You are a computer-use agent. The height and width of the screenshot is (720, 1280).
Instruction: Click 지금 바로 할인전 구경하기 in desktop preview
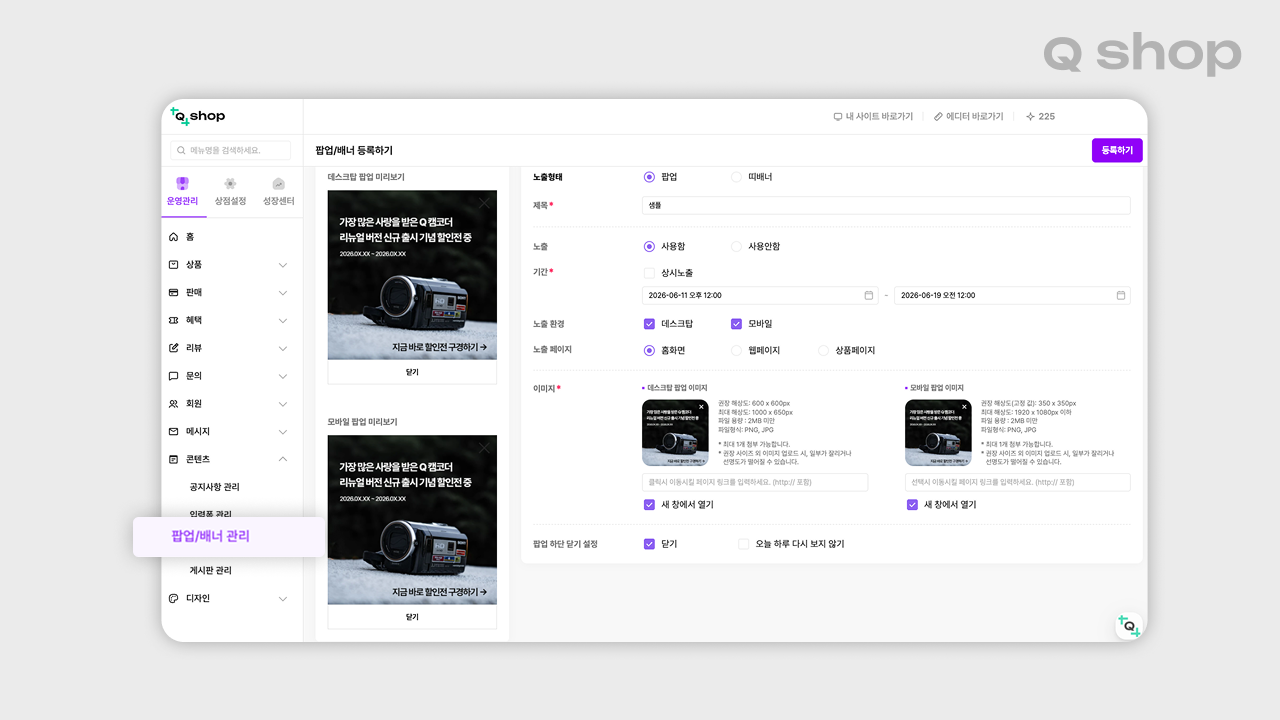click(x=439, y=347)
